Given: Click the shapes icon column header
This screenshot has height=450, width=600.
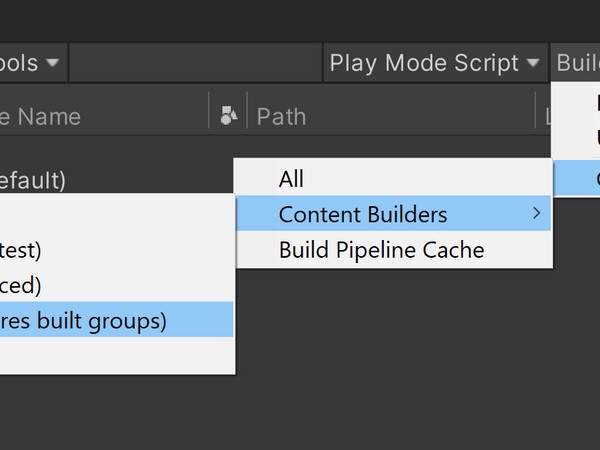Looking at the screenshot, I should [x=228, y=116].
